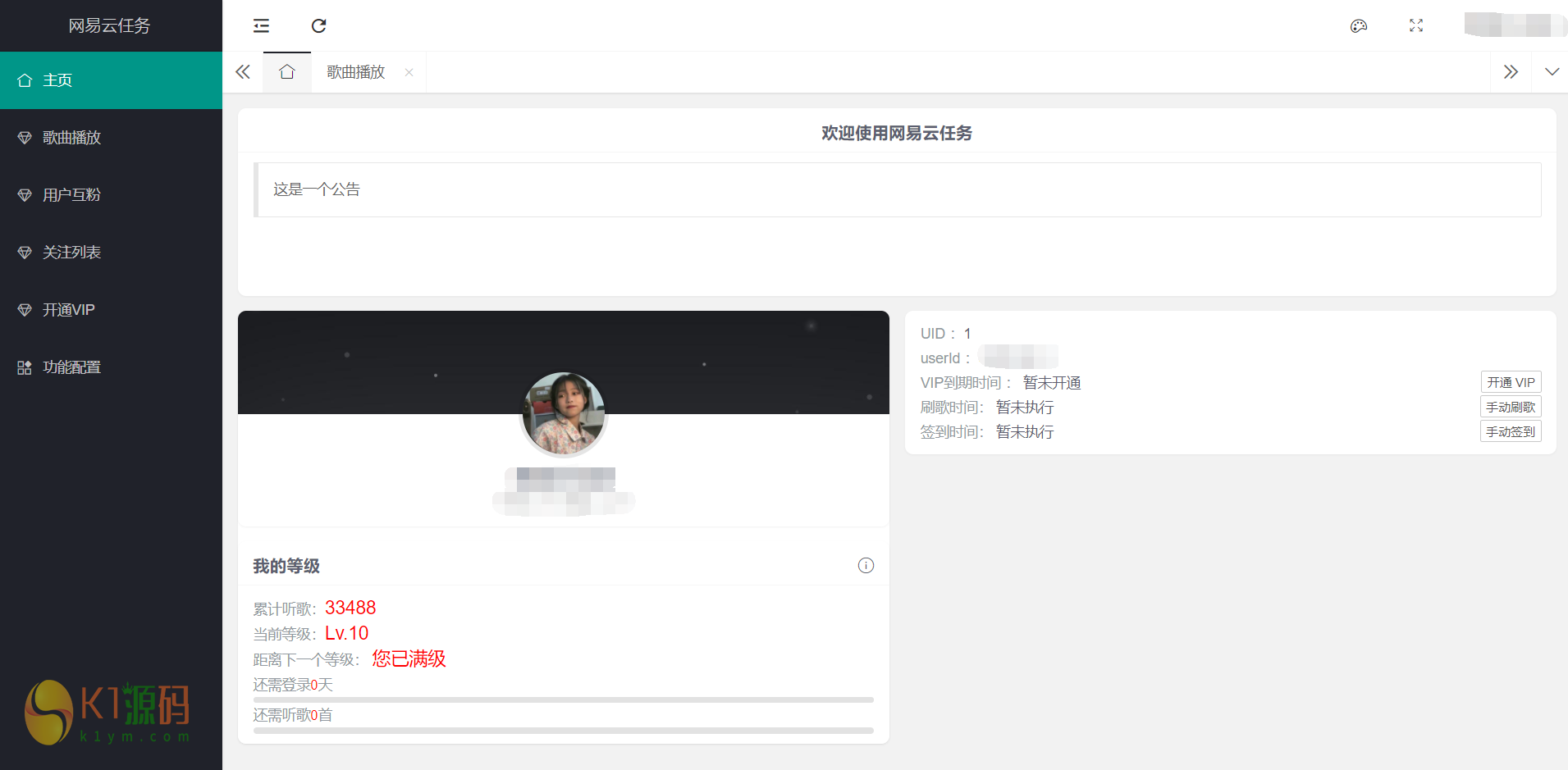Click the 欢迎使用网易云任务 heading
This screenshot has height=770, width=1568.
(897, 133)
